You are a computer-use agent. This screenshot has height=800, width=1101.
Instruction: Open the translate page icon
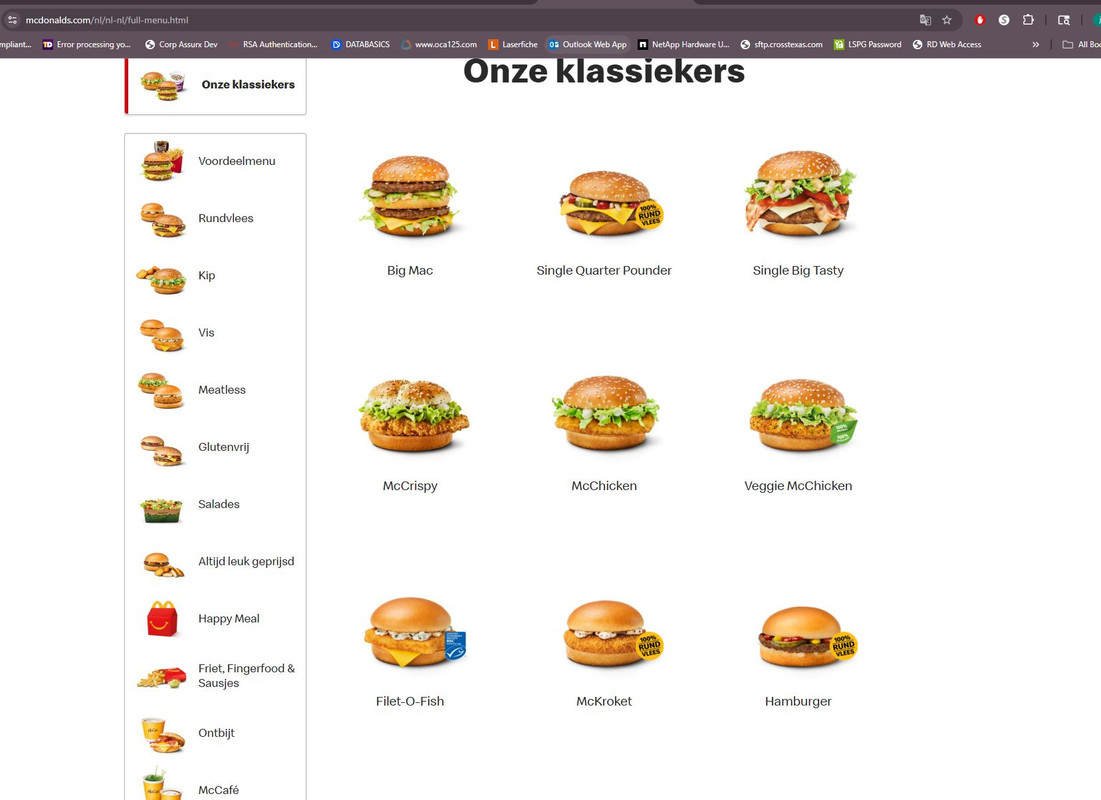(x=925, y=20)
